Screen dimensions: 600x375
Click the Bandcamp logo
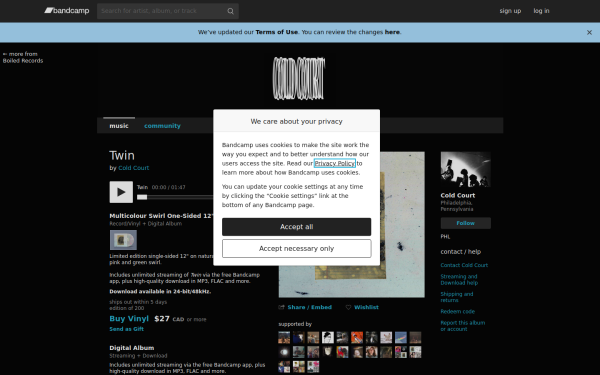pos(67,11)
